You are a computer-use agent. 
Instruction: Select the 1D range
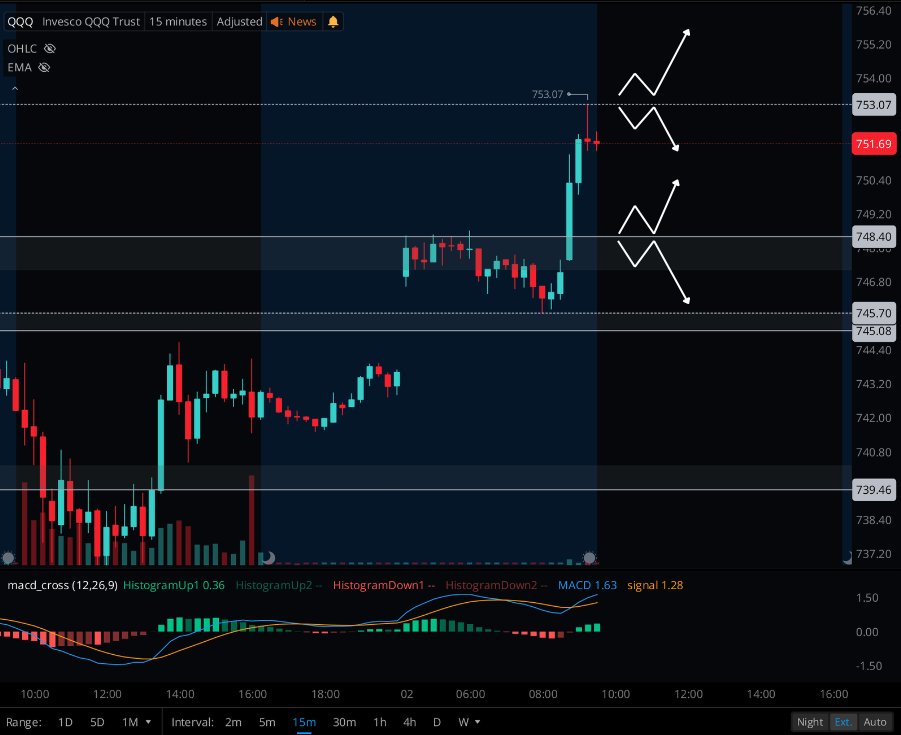click(x=66, y=722)
